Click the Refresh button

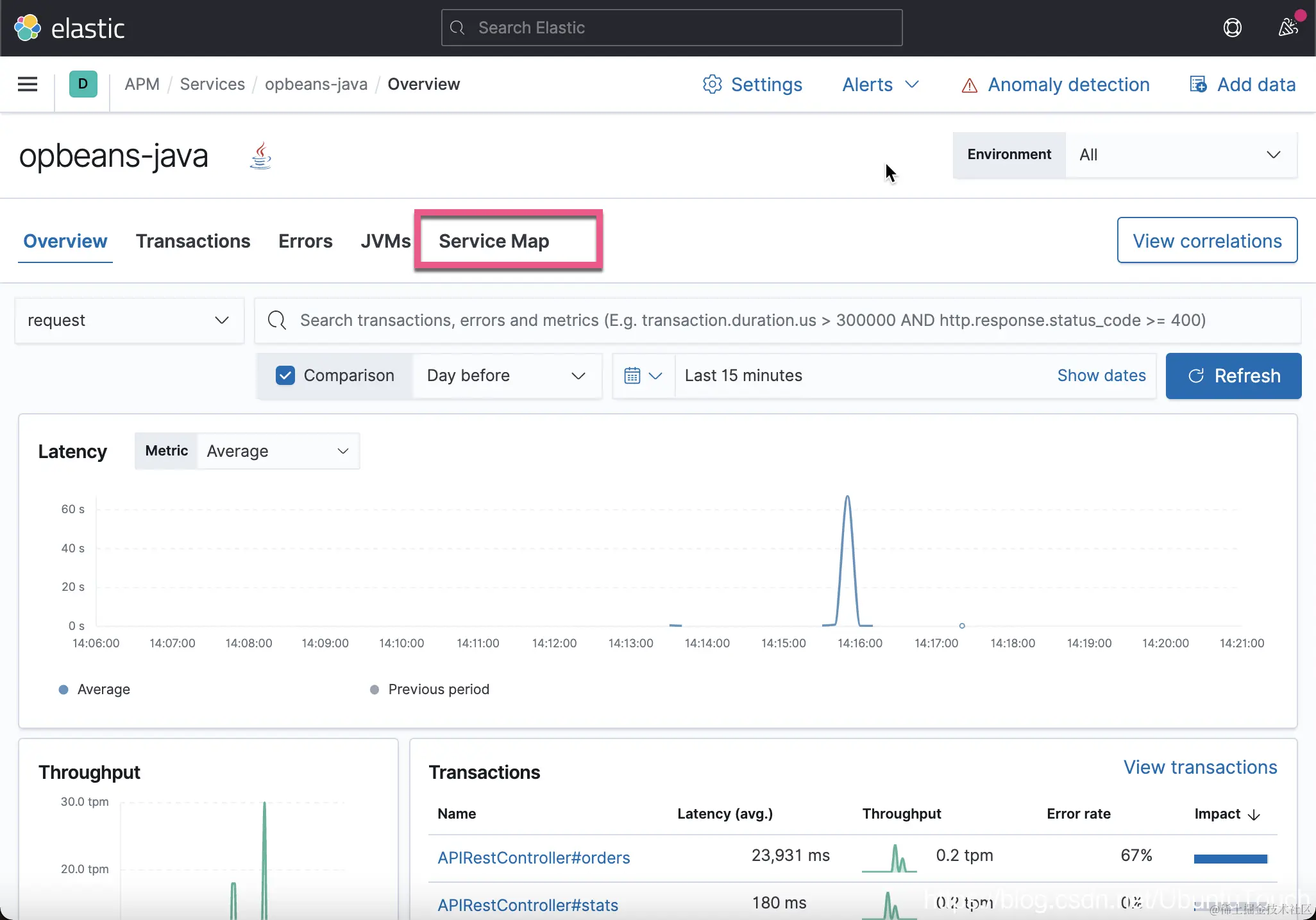[1233, 376]
